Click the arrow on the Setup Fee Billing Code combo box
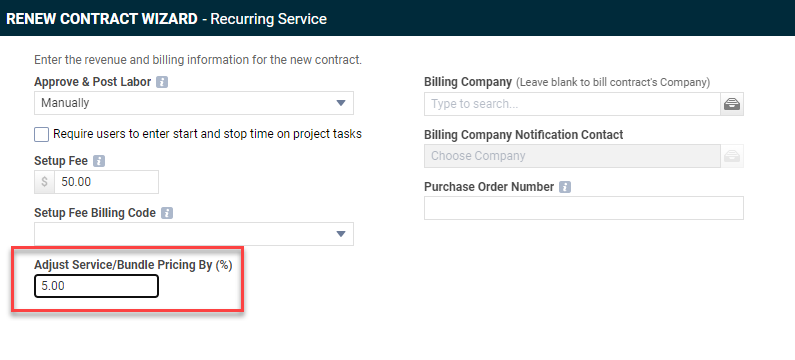 [341, 234]
